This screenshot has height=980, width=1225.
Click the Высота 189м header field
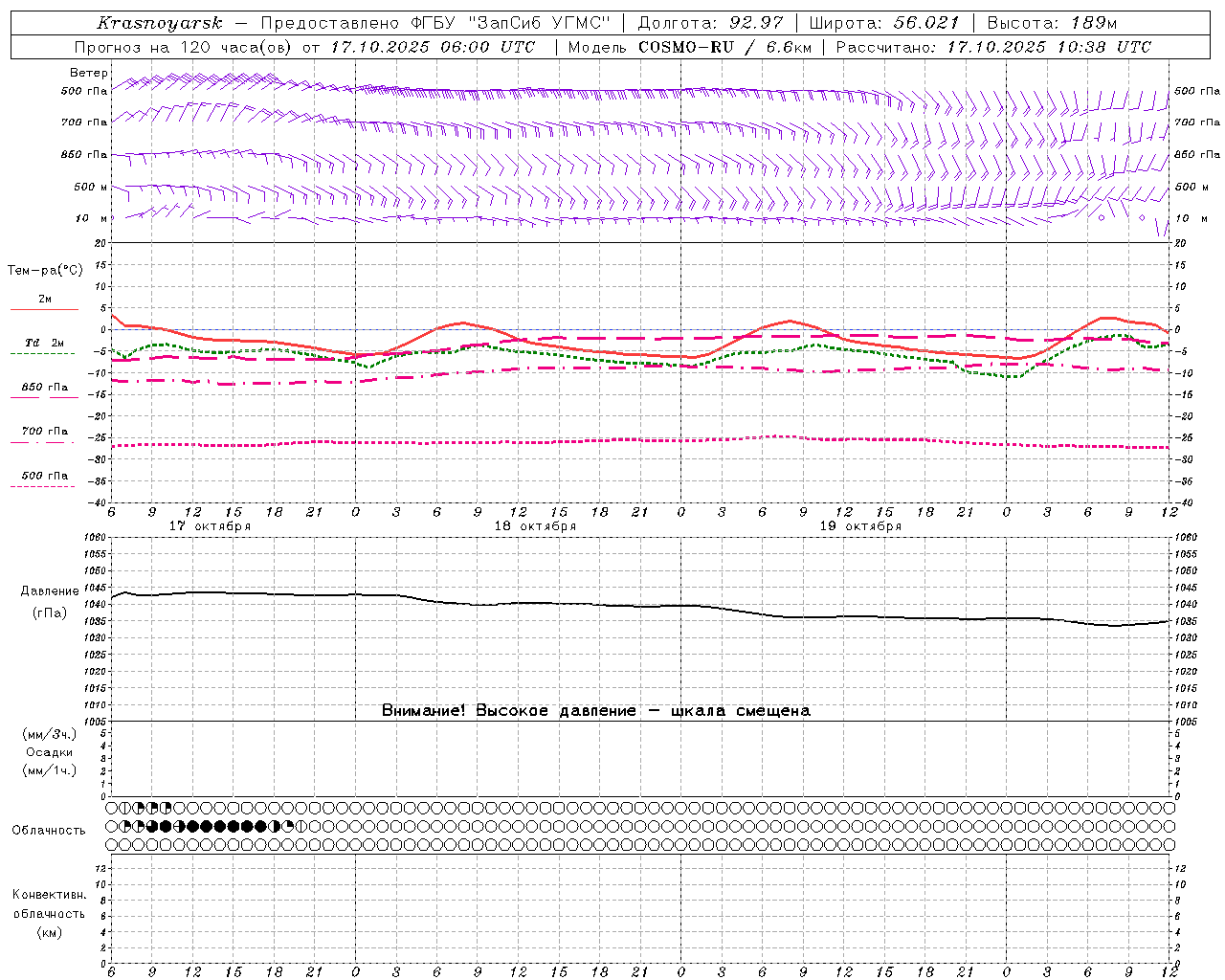click(1051, 23)
